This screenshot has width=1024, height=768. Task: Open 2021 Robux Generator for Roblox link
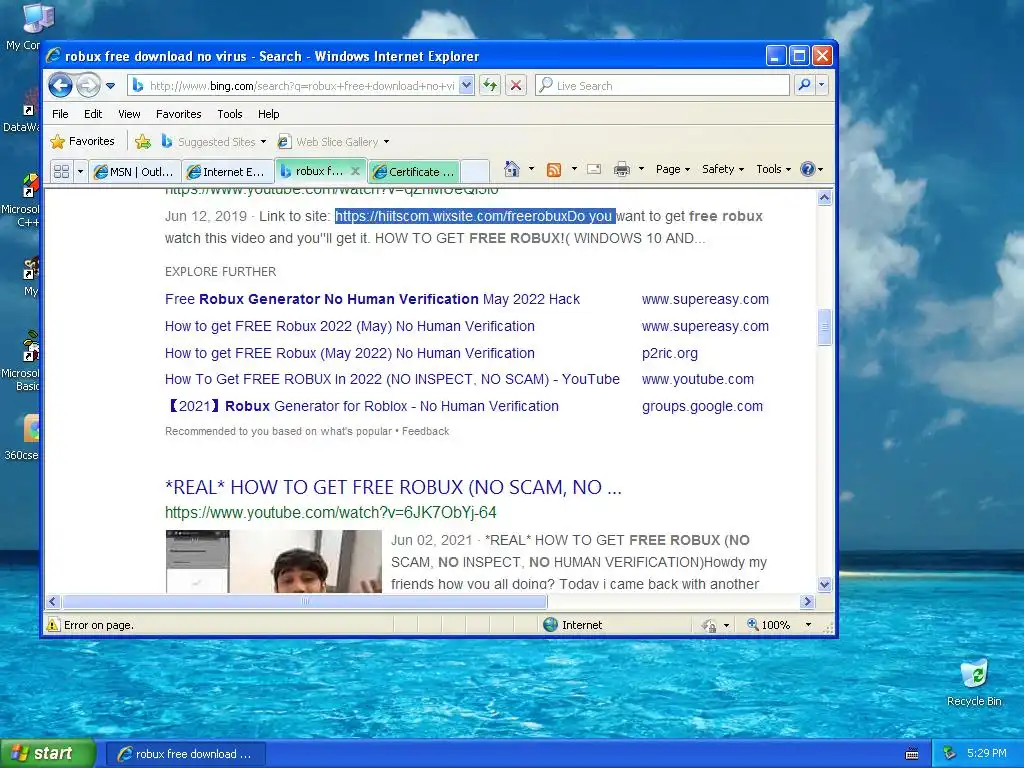362,406
